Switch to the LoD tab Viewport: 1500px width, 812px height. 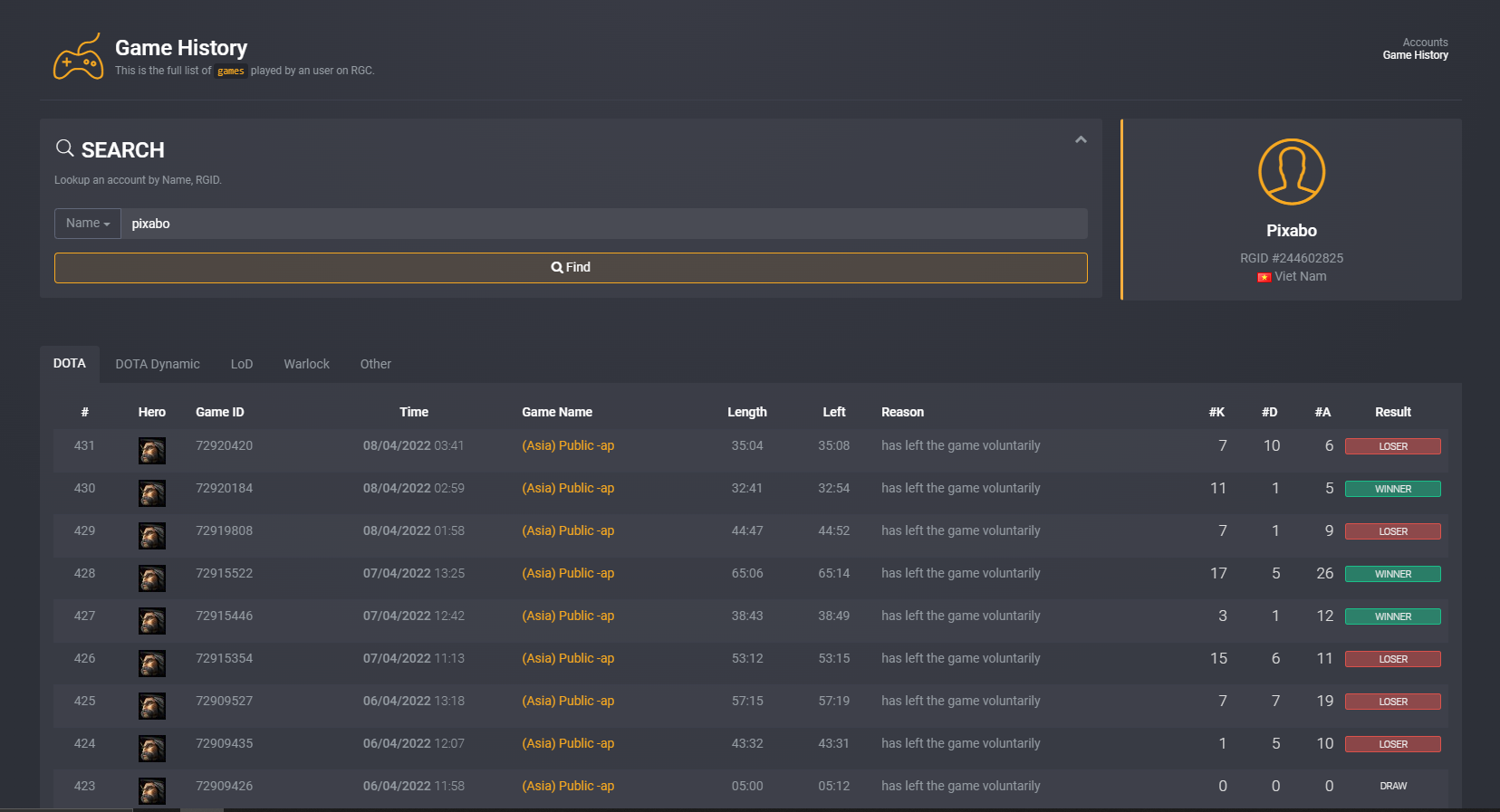[x=242, y=364]
